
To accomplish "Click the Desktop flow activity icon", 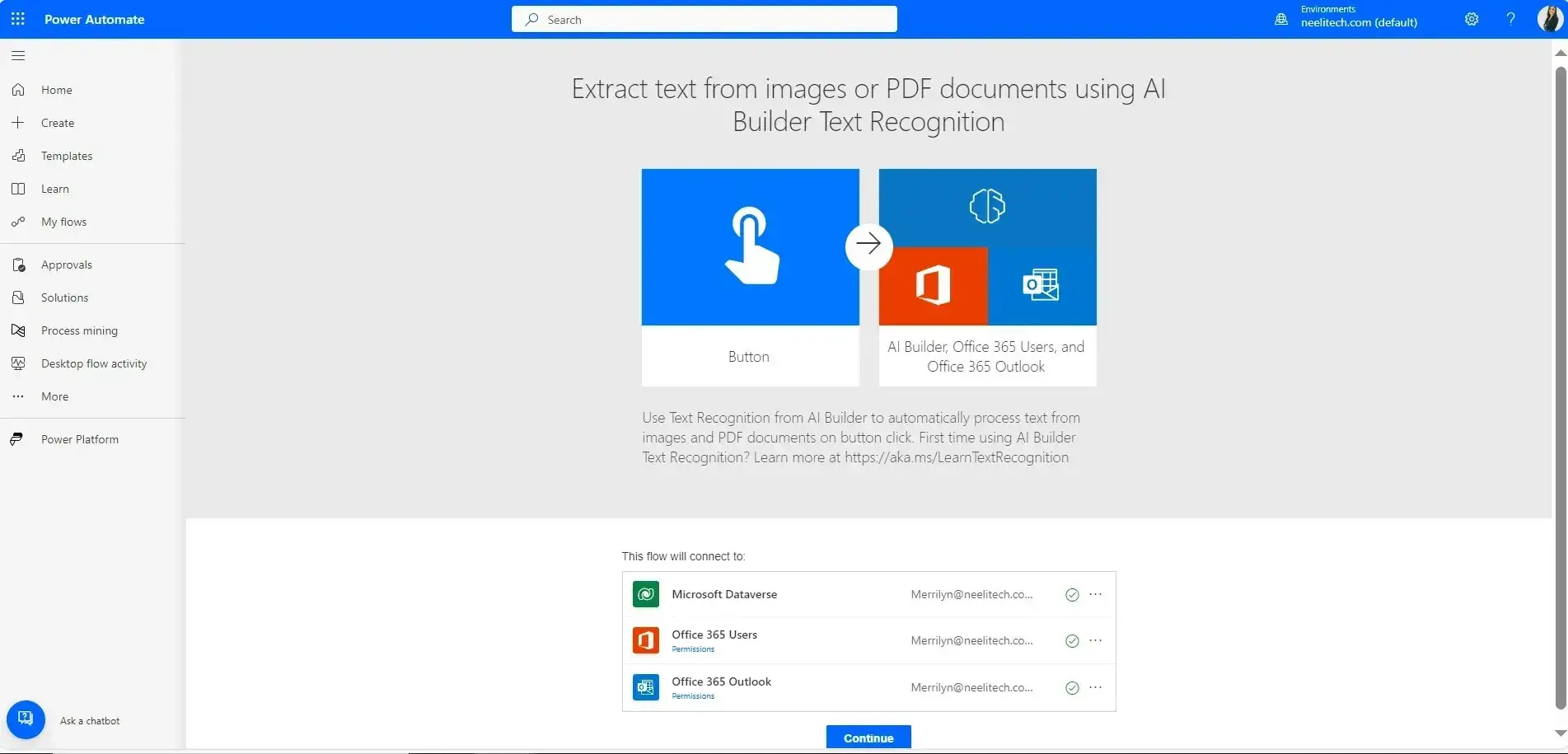I will pos(18,363).
